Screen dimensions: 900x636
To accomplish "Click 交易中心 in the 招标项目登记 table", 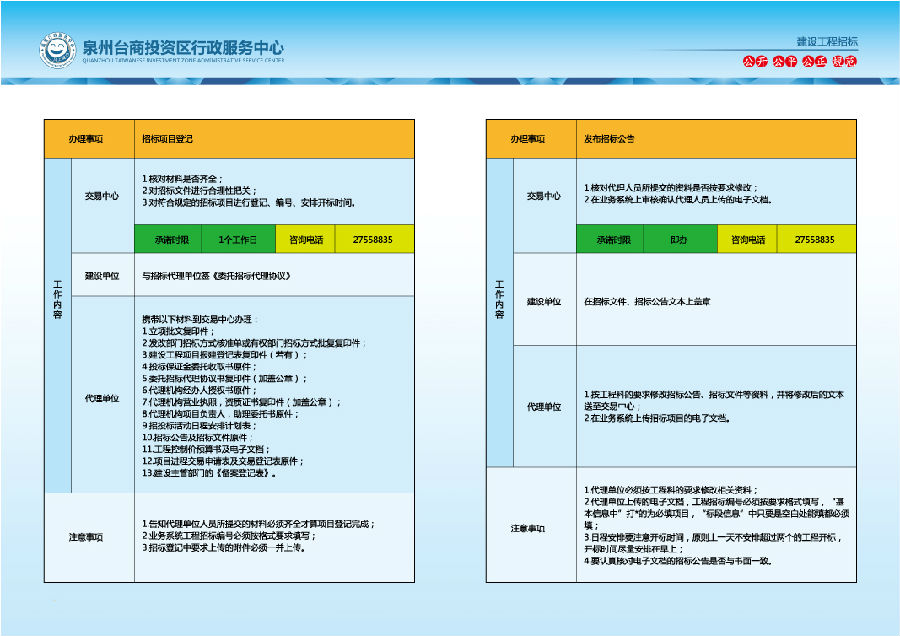I will 102,196.
